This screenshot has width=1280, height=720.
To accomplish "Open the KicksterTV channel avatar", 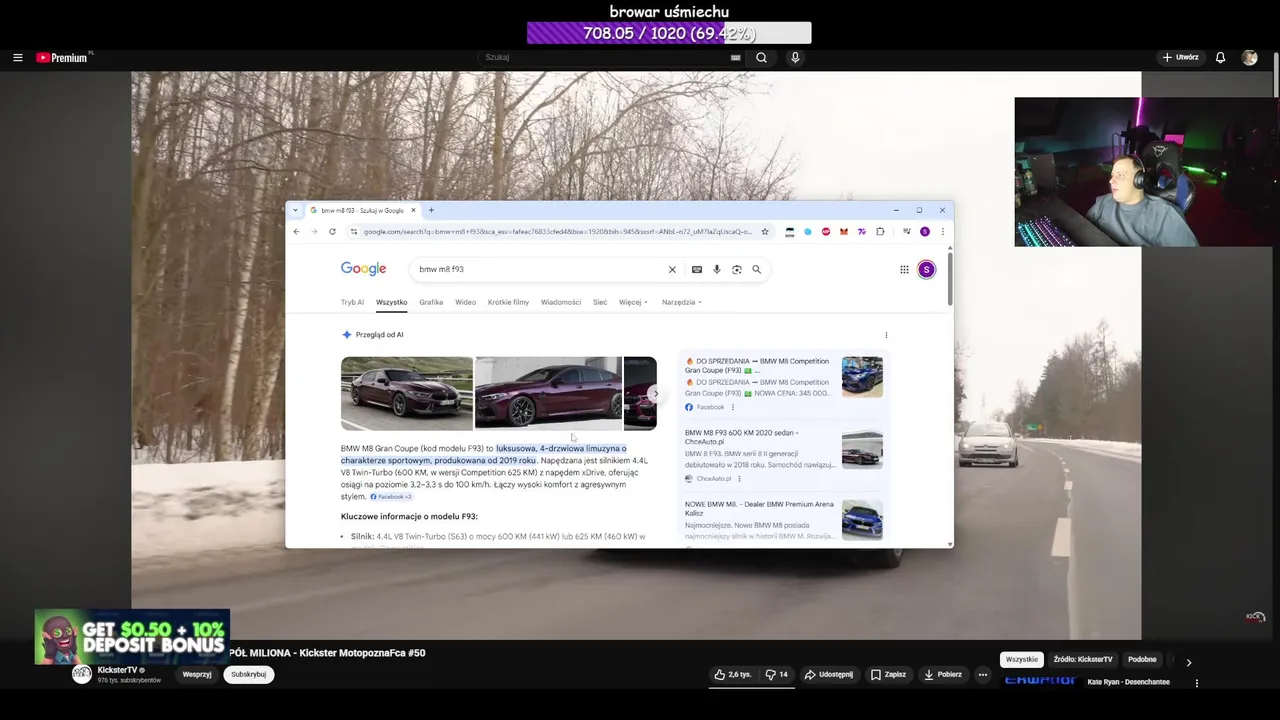I will tap(82, 674).
